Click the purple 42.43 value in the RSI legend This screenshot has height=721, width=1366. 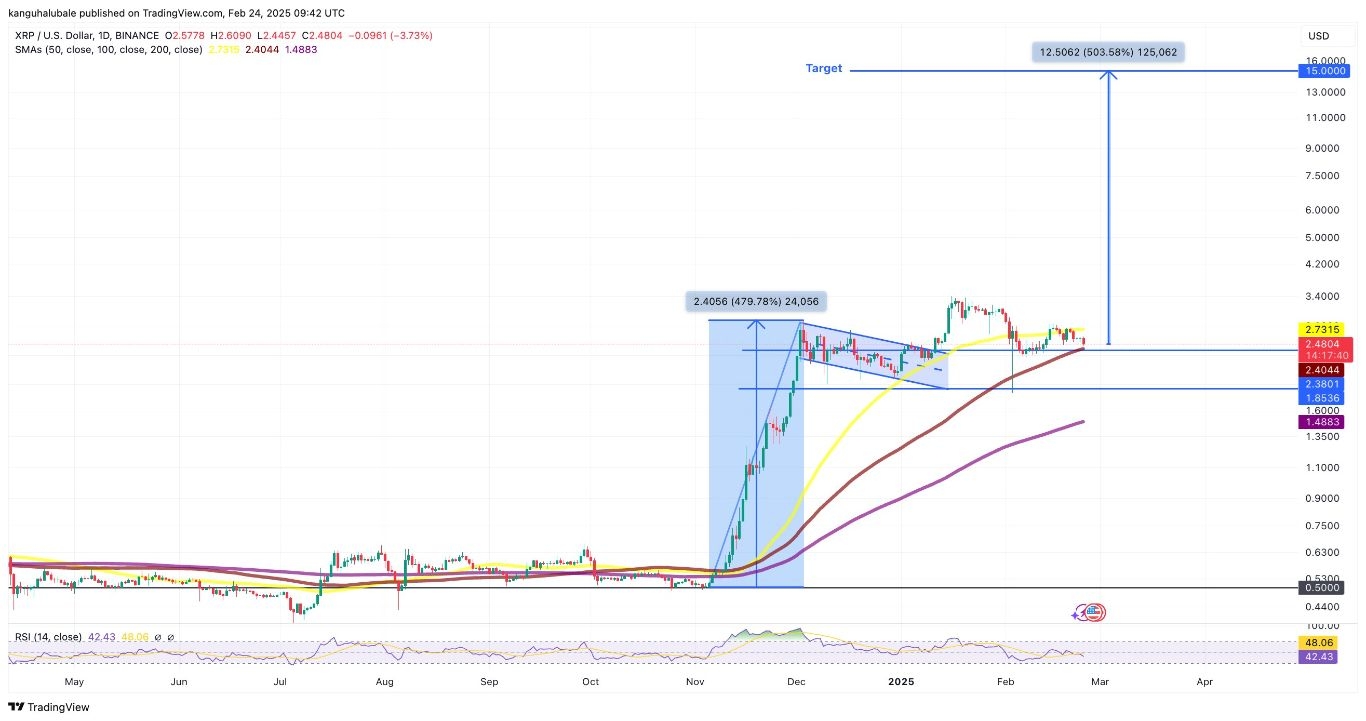[102, 637]
